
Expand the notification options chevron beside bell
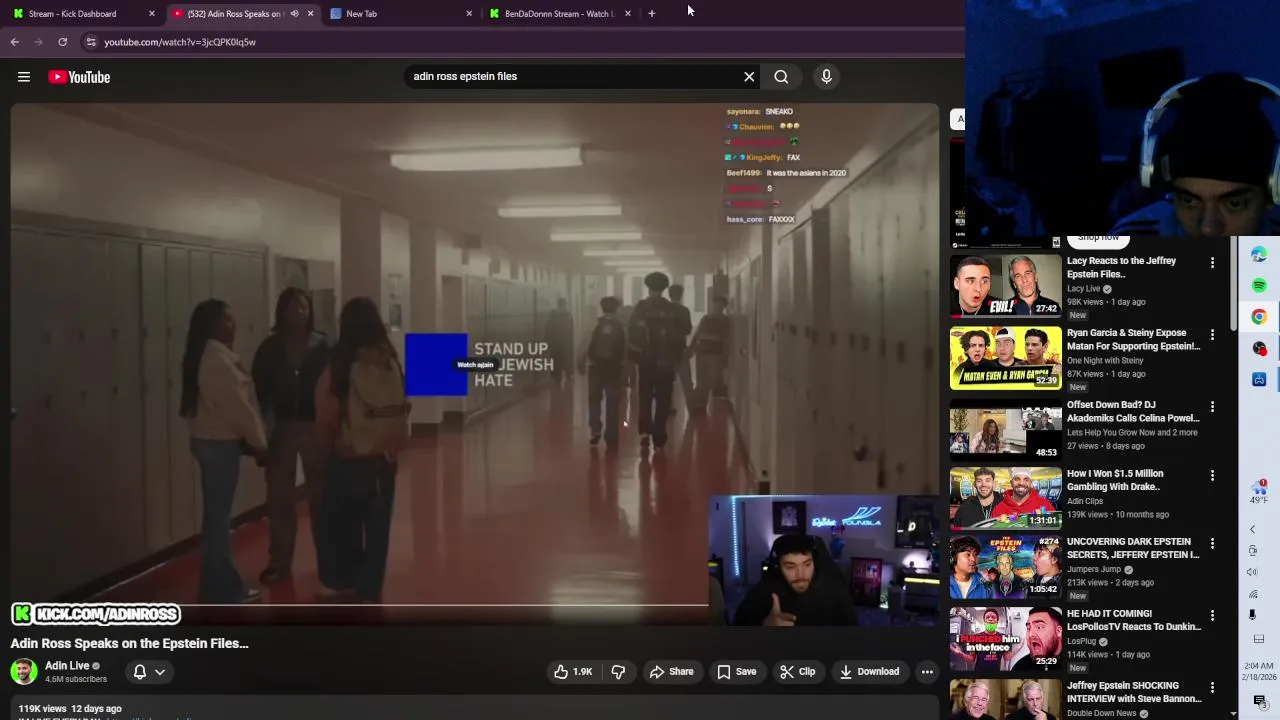click(x=159, y=672)
